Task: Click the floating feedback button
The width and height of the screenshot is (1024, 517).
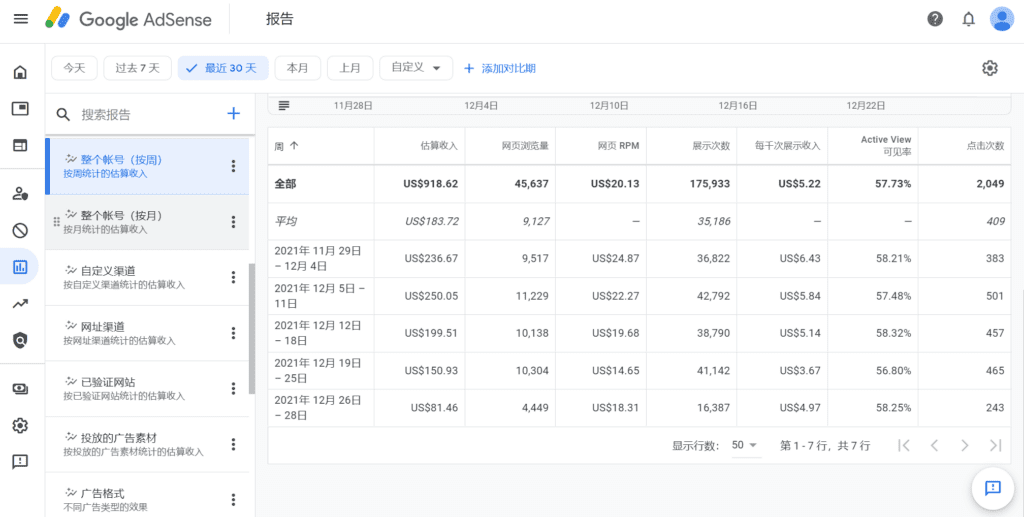Action: click(992, 487)
